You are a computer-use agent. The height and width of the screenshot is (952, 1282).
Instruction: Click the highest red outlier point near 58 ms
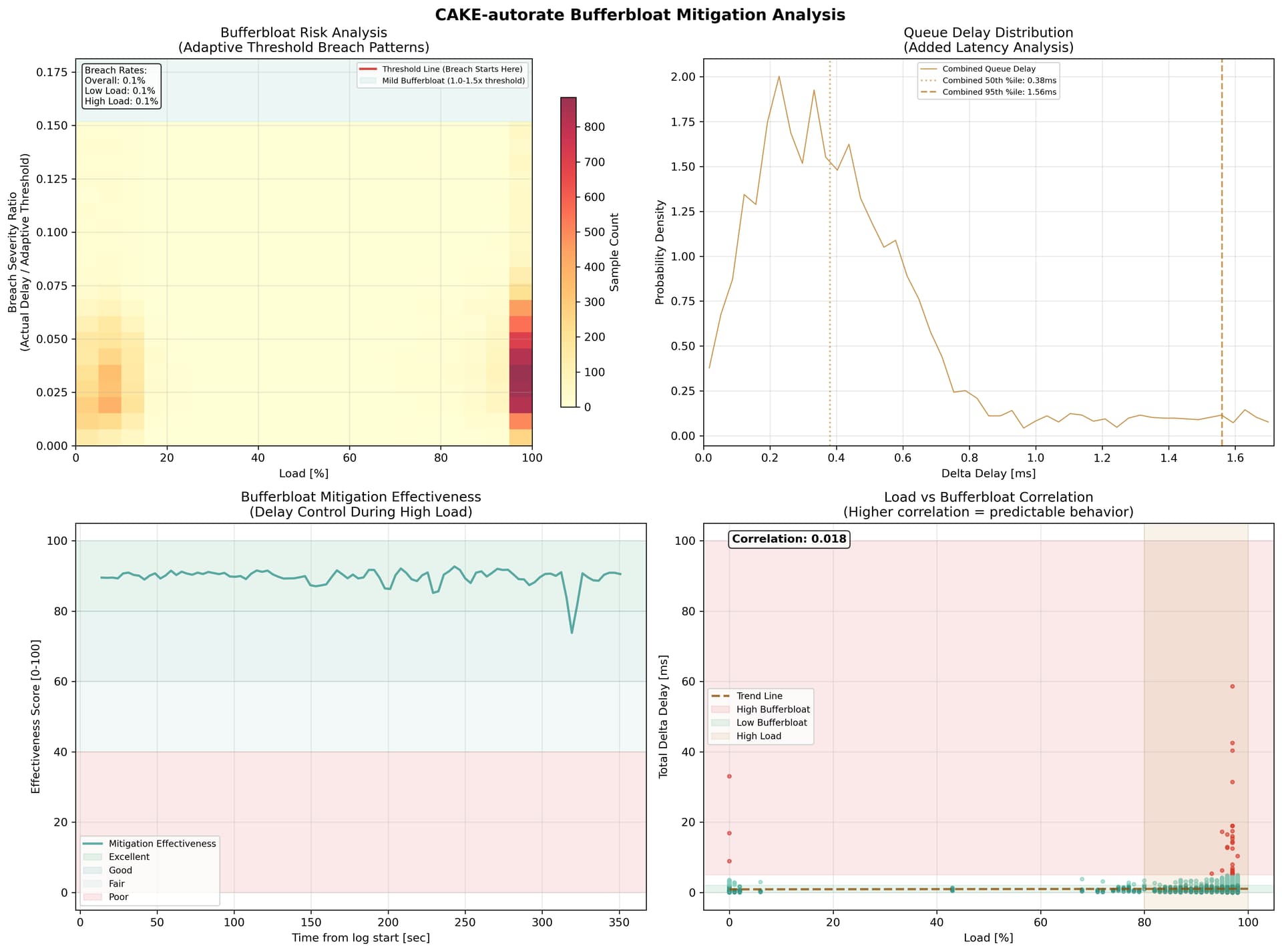(1233, 686)
